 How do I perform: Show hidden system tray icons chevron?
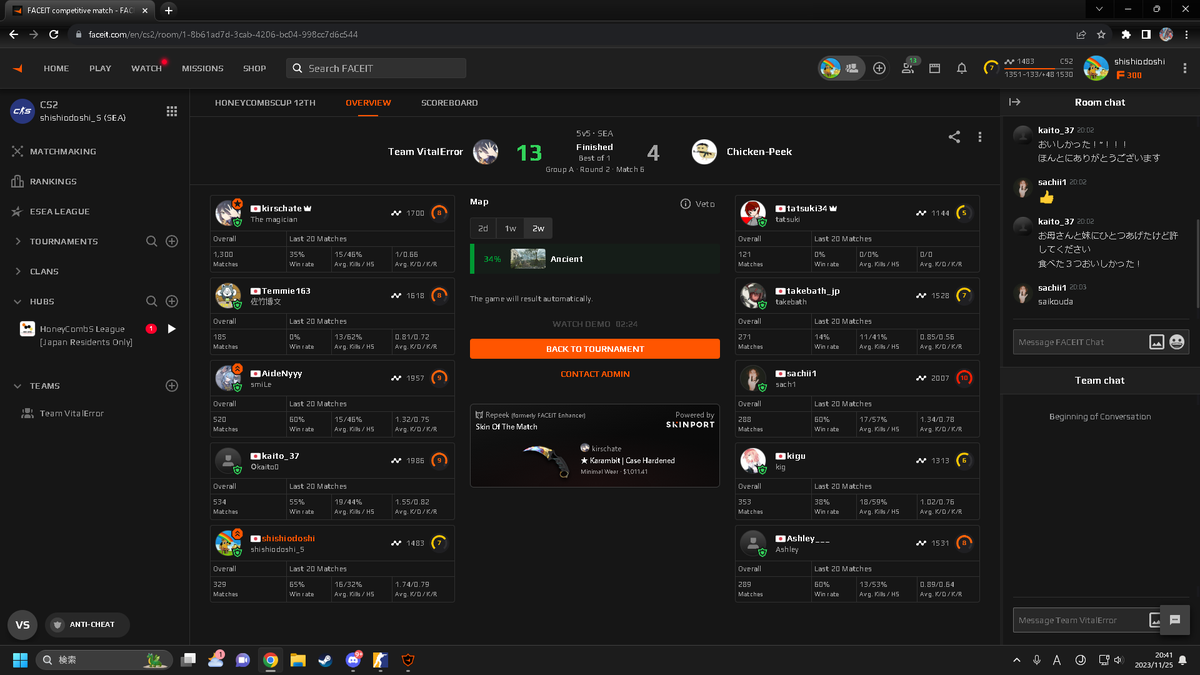click(x=1017, y=660)
